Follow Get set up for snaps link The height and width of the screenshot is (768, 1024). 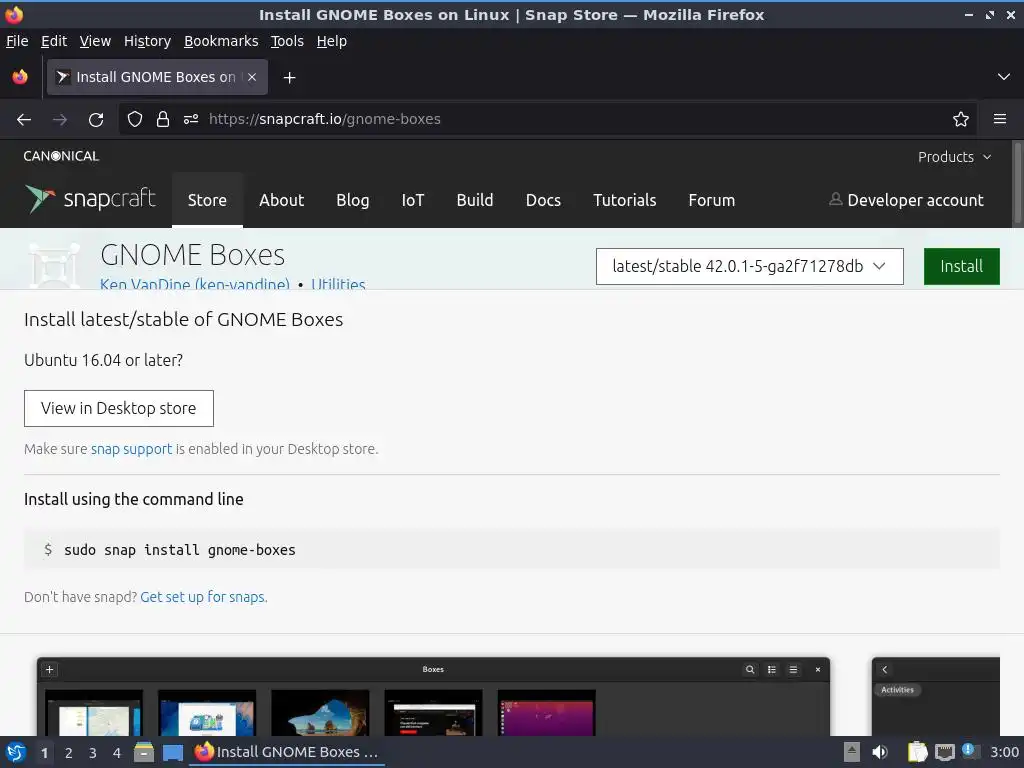tap(202, 597)
